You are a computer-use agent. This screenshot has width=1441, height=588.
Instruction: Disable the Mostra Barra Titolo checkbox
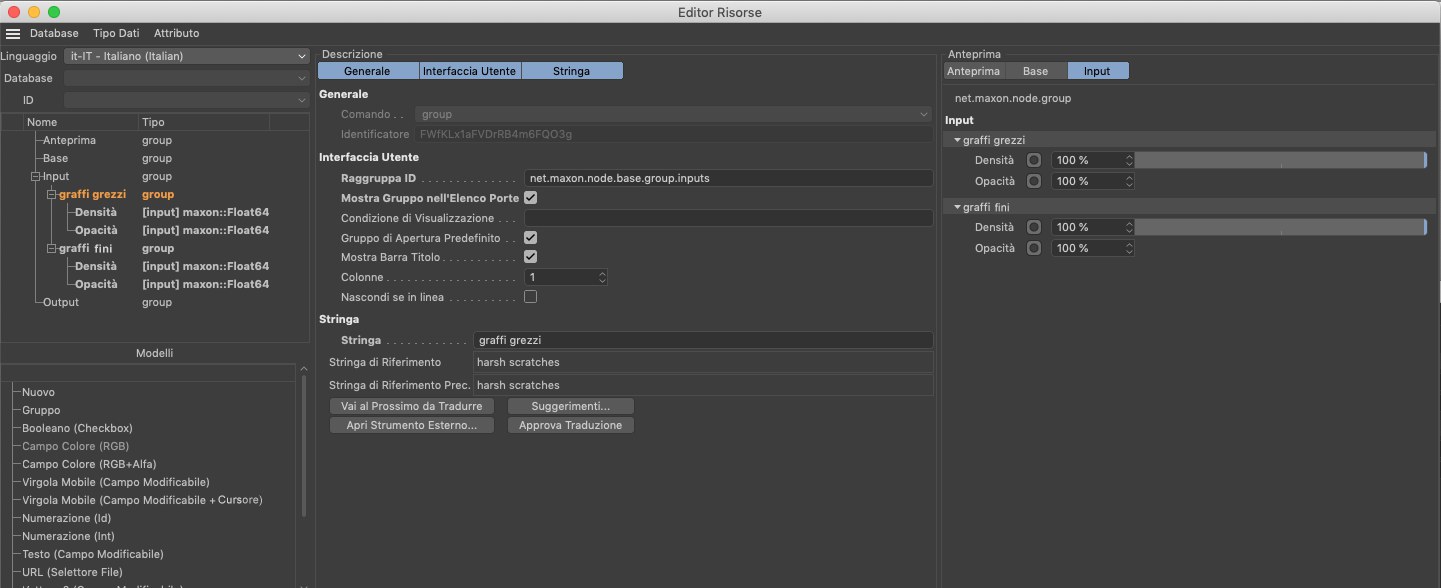(x=531, y=257)
